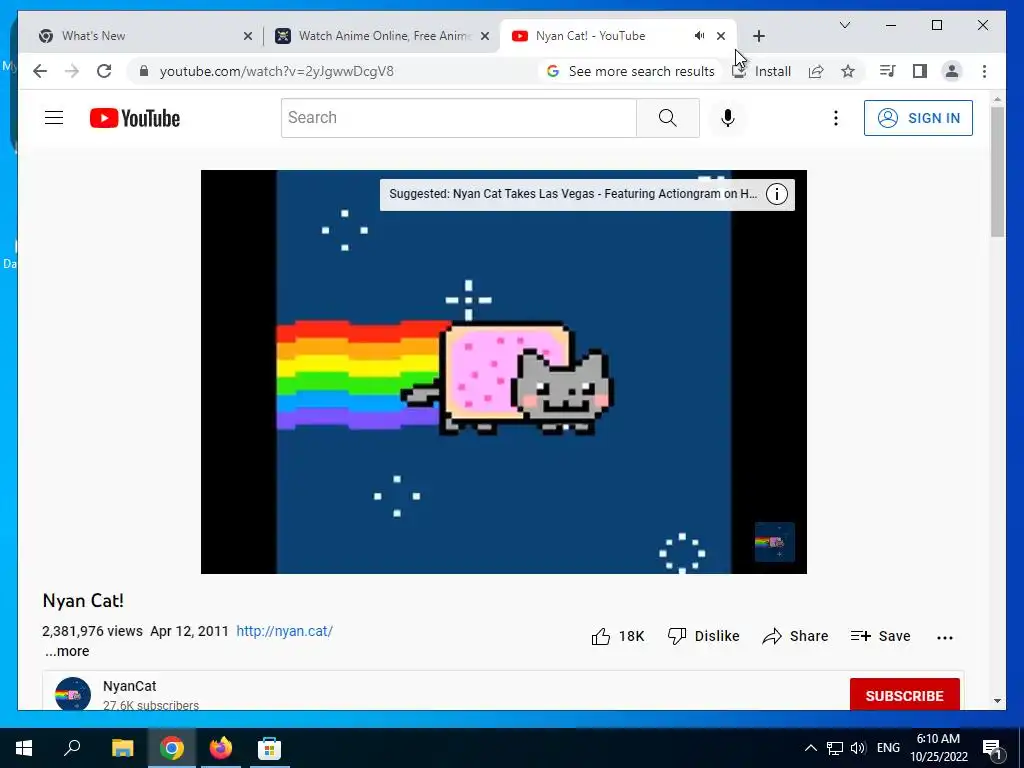Viewport: 1024px width, 768px height.
Task: Click the scrollbar down arrow
Action: 997,701
